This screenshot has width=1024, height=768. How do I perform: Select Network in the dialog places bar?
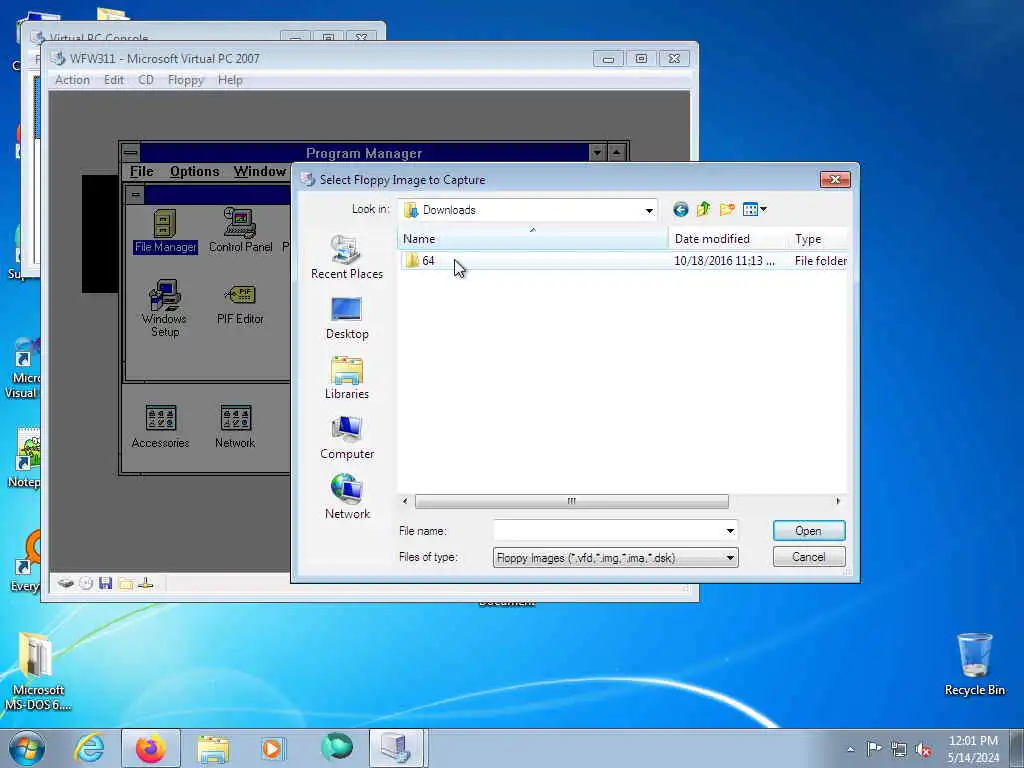click(x=347, y=497)
